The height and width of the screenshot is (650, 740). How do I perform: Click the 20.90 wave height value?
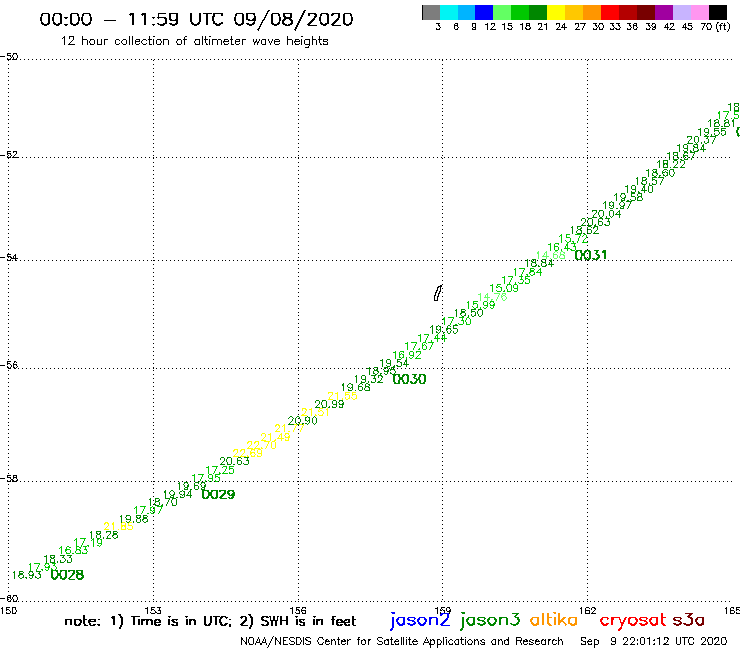[303, 420]
